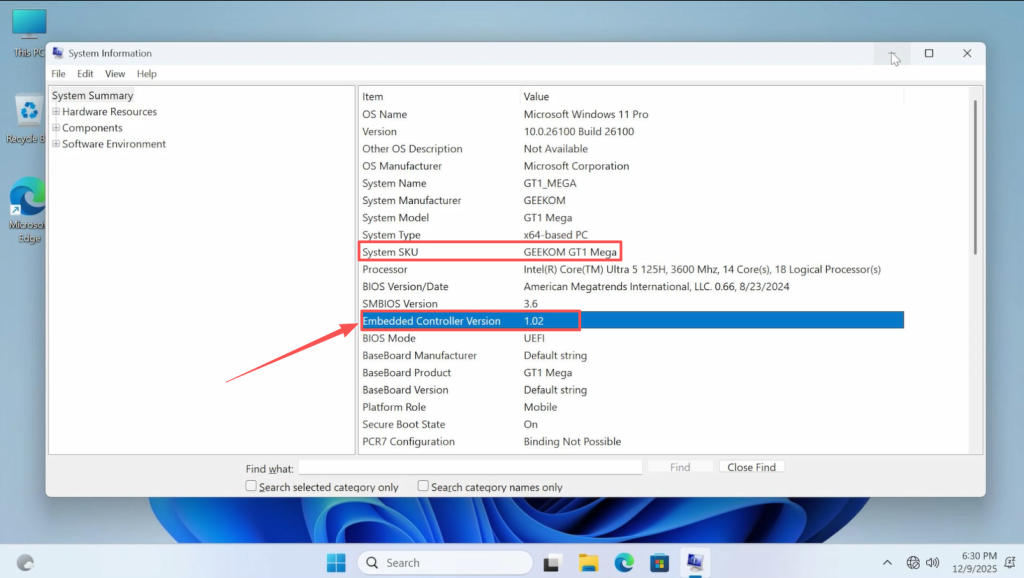Click the vertical scrollbar in details pane
The width and height of the screenshot is (1024, 578).
975,180
